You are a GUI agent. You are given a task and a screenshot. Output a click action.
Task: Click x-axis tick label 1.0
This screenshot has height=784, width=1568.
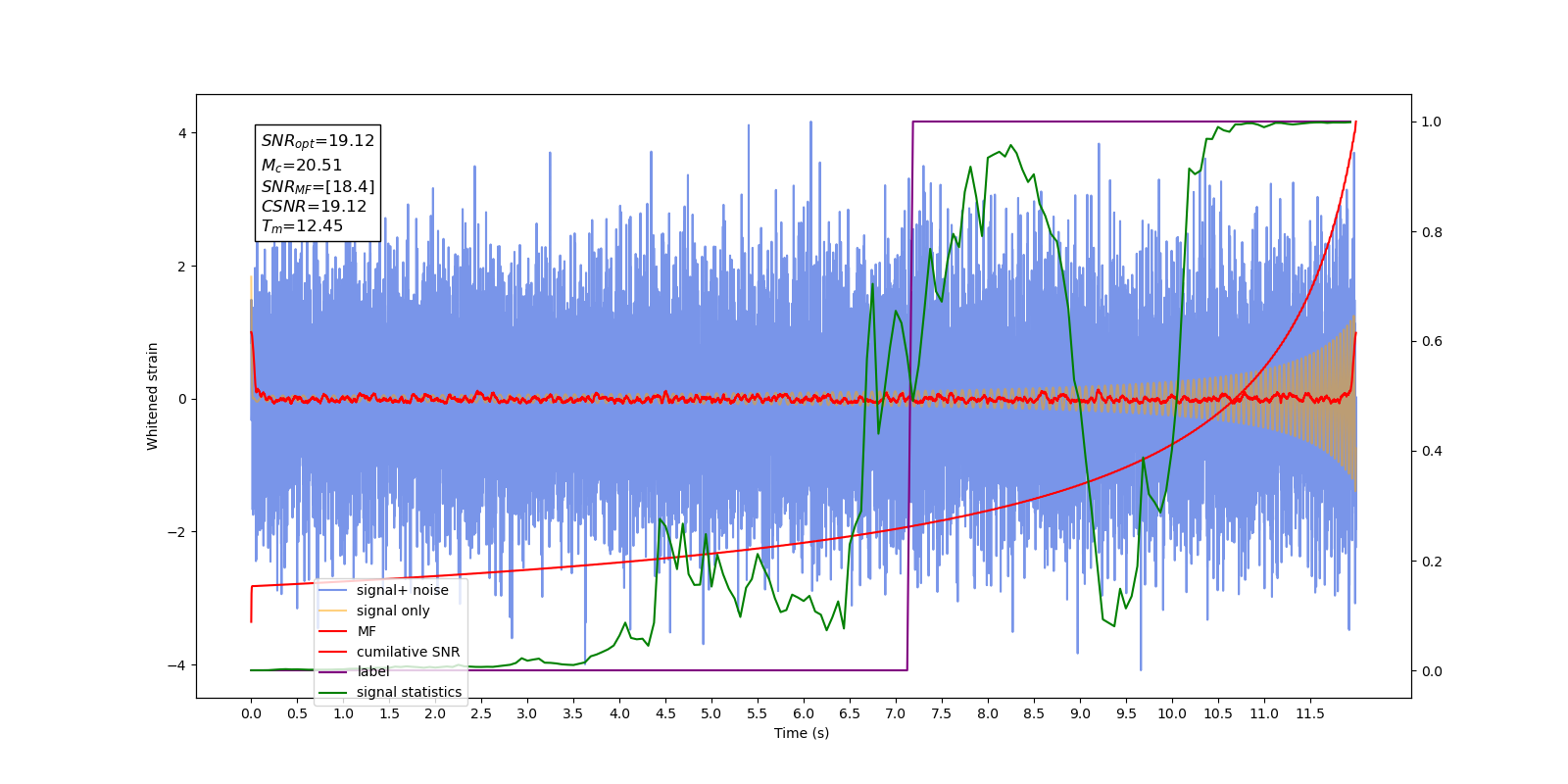tap(343, 713)
